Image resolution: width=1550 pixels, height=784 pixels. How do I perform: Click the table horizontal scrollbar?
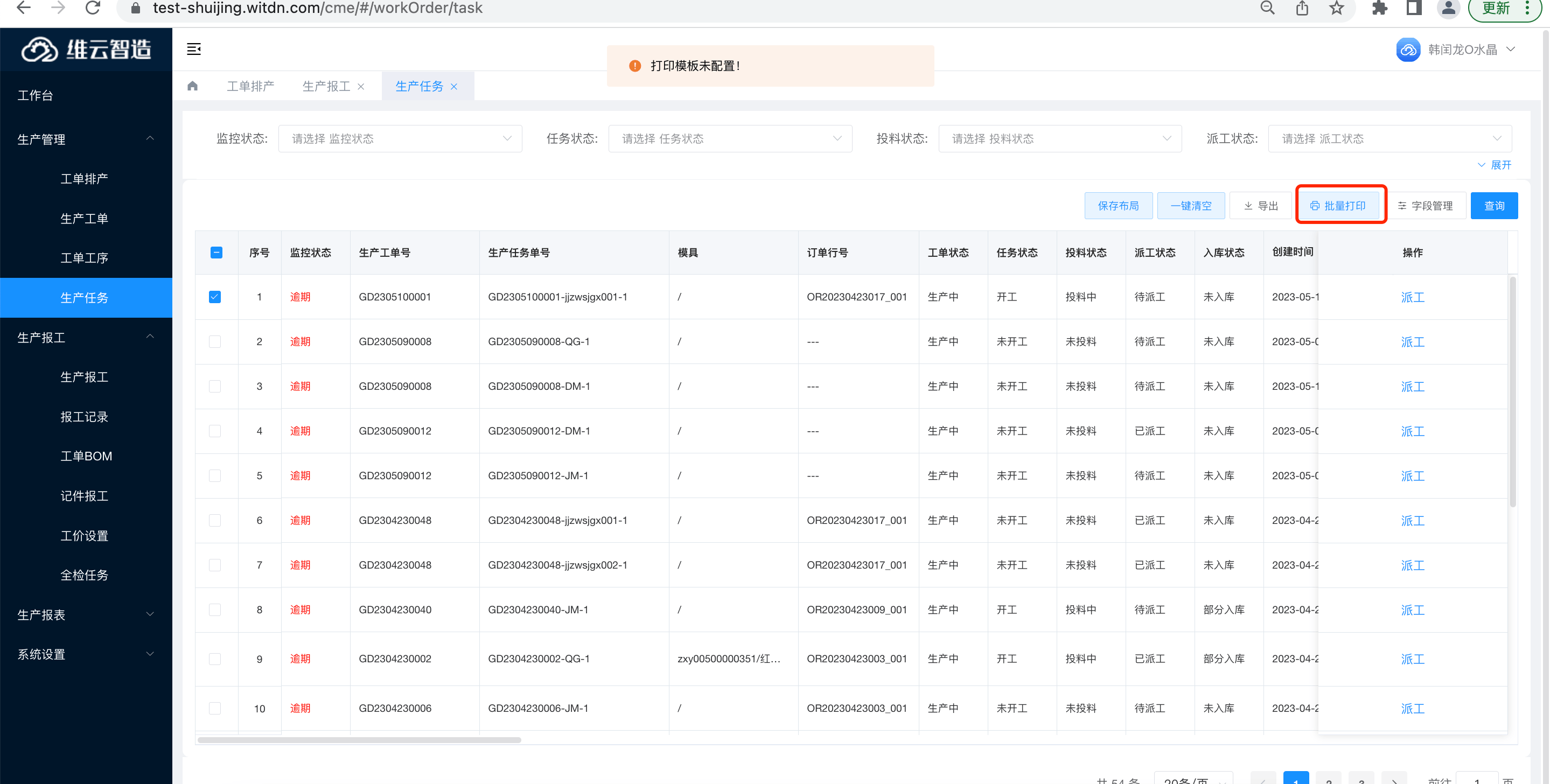pos(359,740)
